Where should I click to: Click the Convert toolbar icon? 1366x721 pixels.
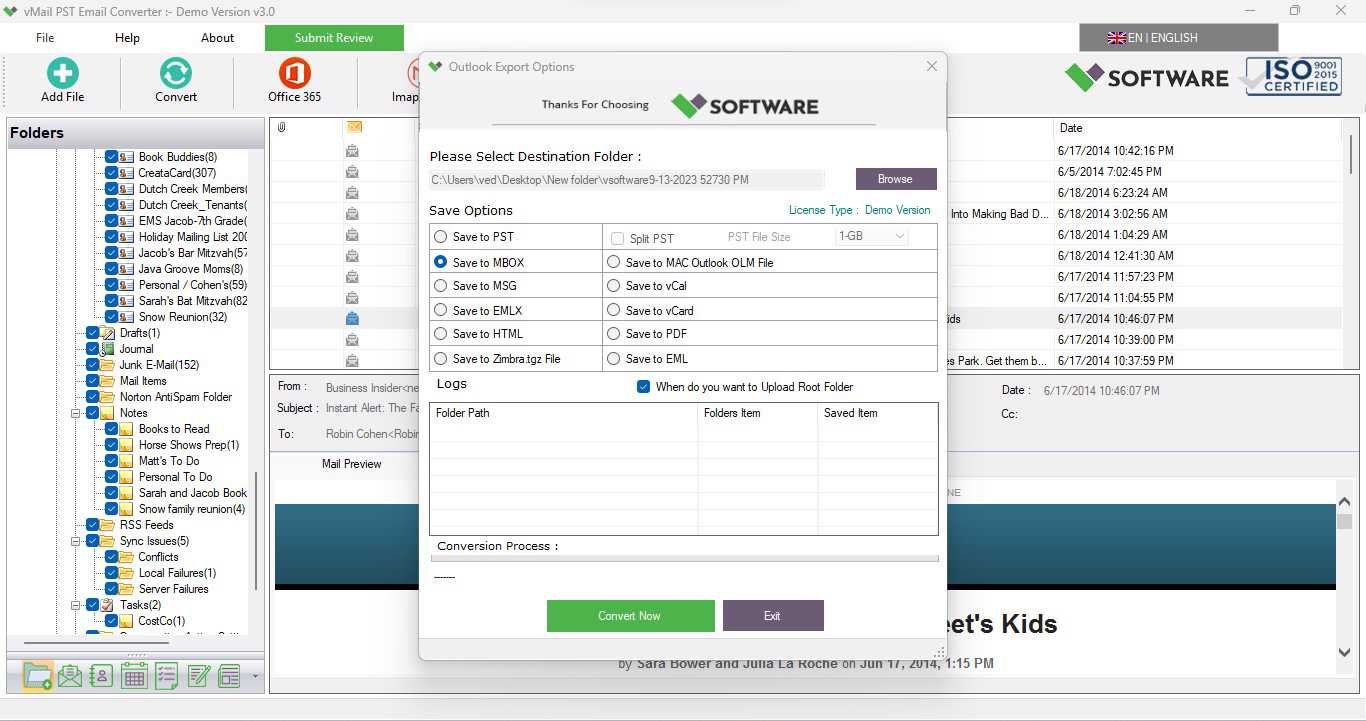176,72
